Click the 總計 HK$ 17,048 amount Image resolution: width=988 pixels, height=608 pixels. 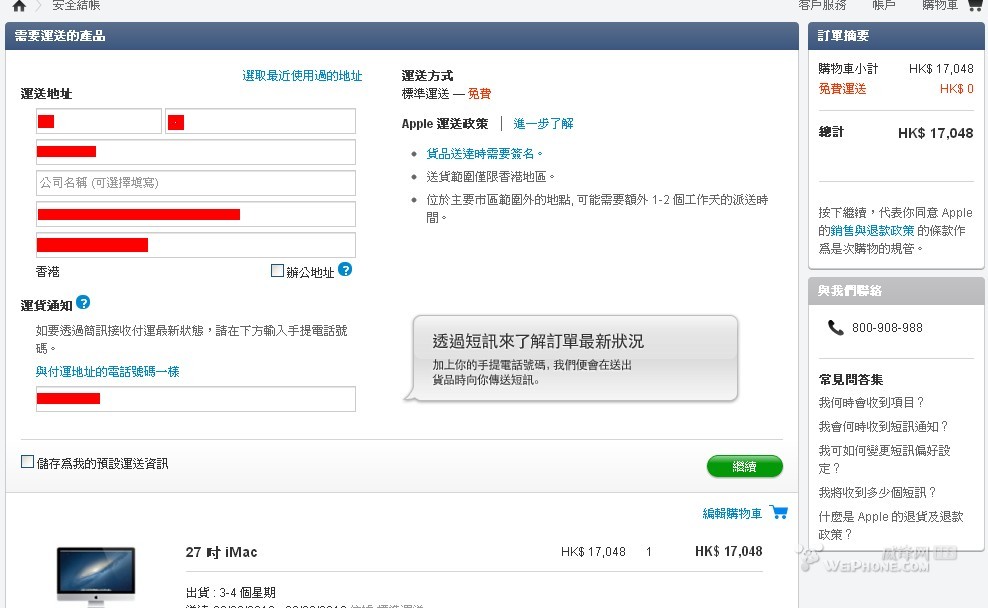pyautogui.click(x=936, y=133)
